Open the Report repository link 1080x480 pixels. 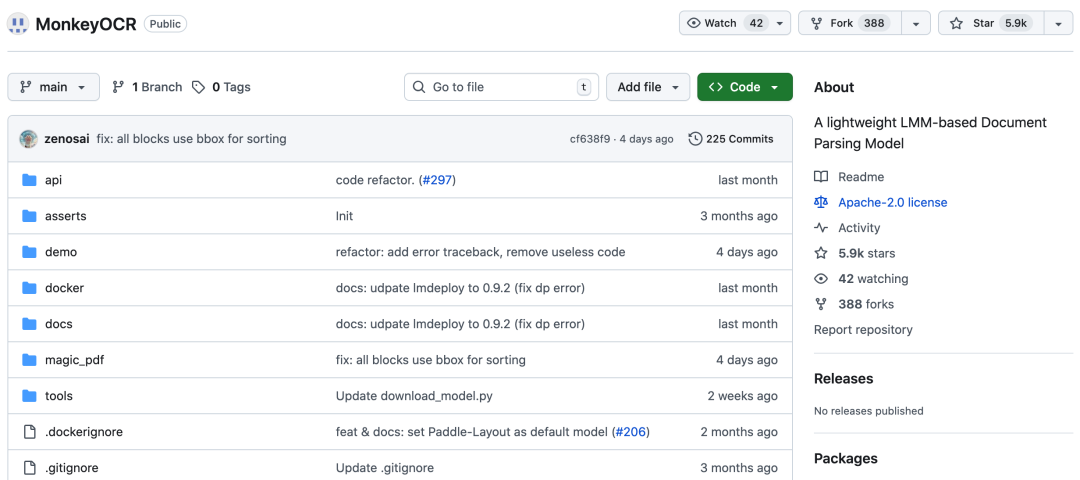pyautogui.click(x=863, y=330)
